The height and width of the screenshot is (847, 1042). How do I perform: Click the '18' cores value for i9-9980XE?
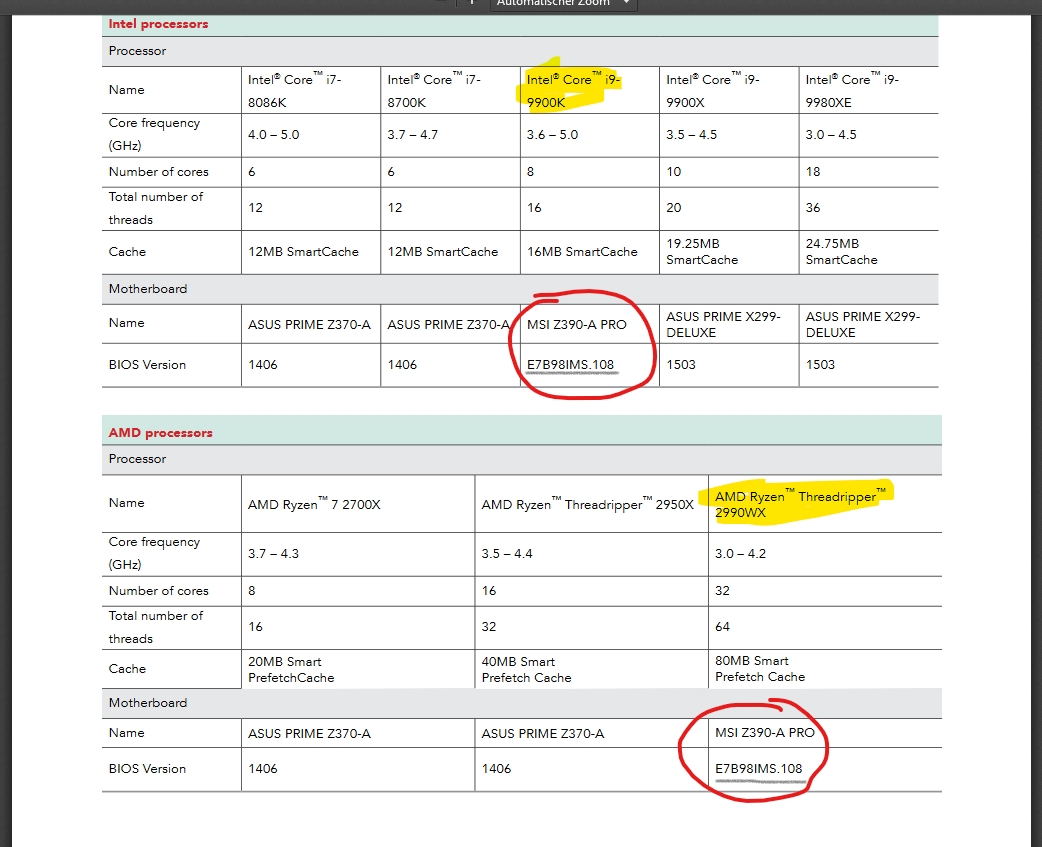click(x=813, y=172)
